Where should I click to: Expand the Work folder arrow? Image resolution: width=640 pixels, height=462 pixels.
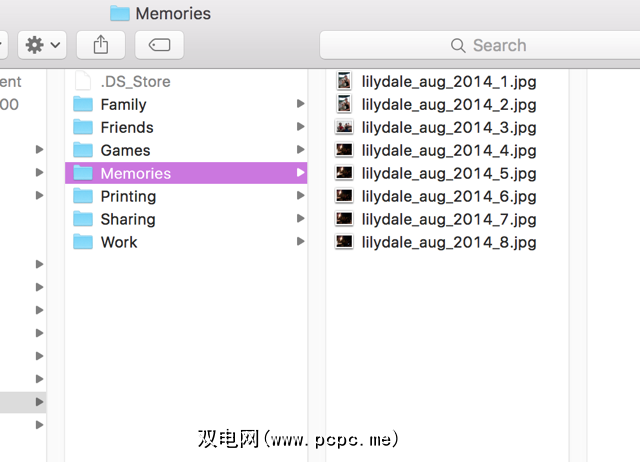(300, 242)
